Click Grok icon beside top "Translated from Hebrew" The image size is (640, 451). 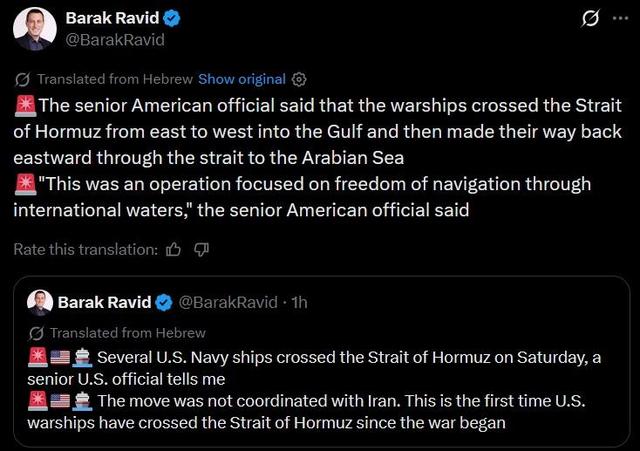pos(22,79)
